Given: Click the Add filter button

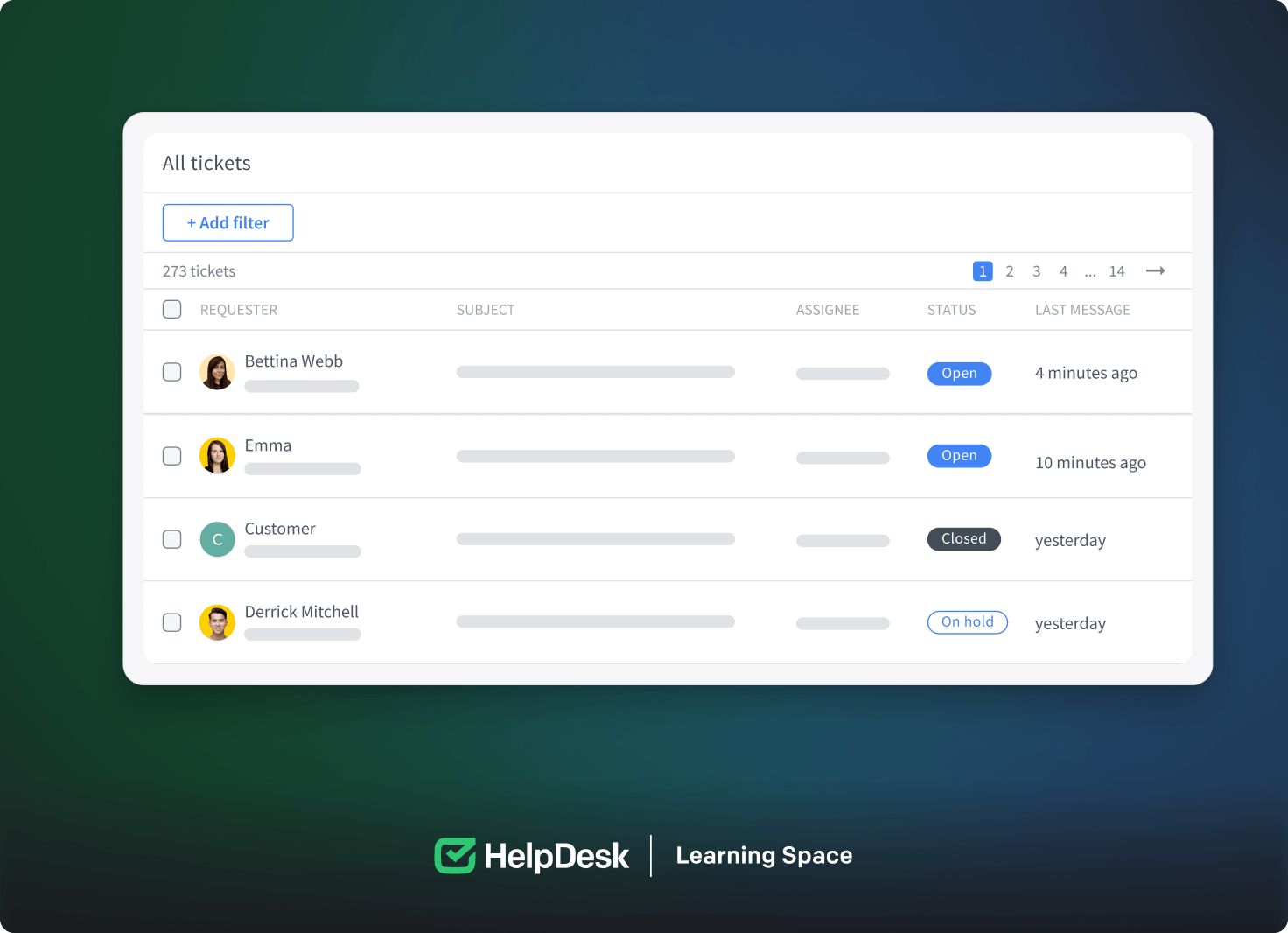Looking at the screenshot, I should click(x=227, y=222).
